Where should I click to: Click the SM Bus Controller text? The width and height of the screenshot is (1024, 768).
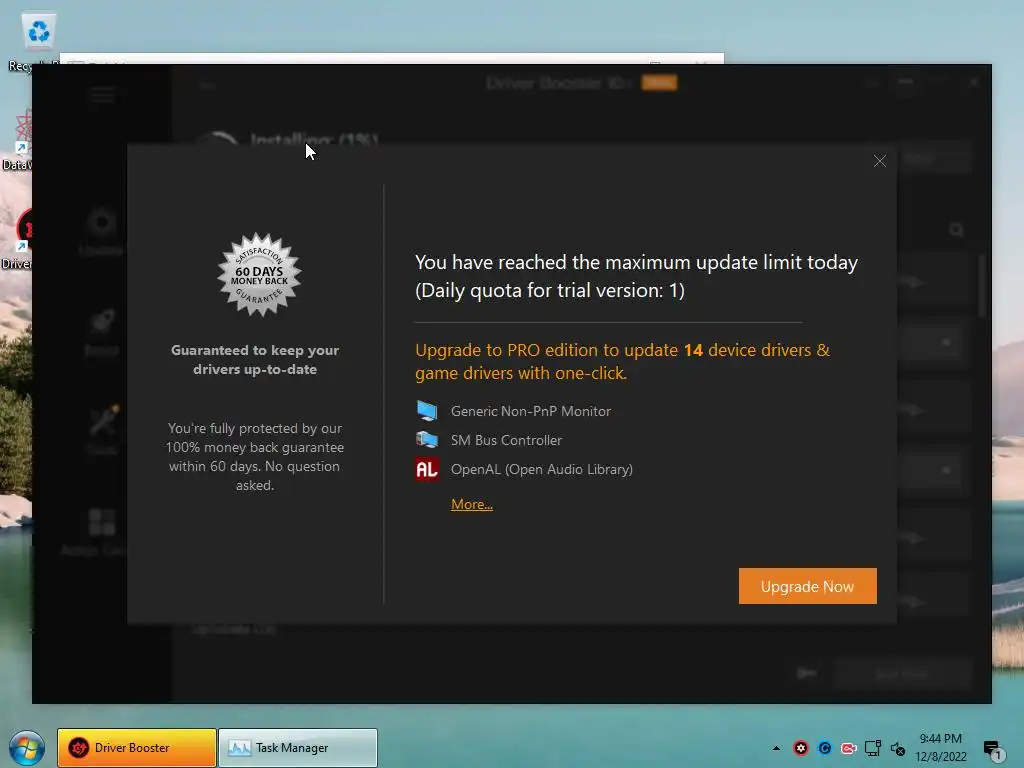click(506, 440)
